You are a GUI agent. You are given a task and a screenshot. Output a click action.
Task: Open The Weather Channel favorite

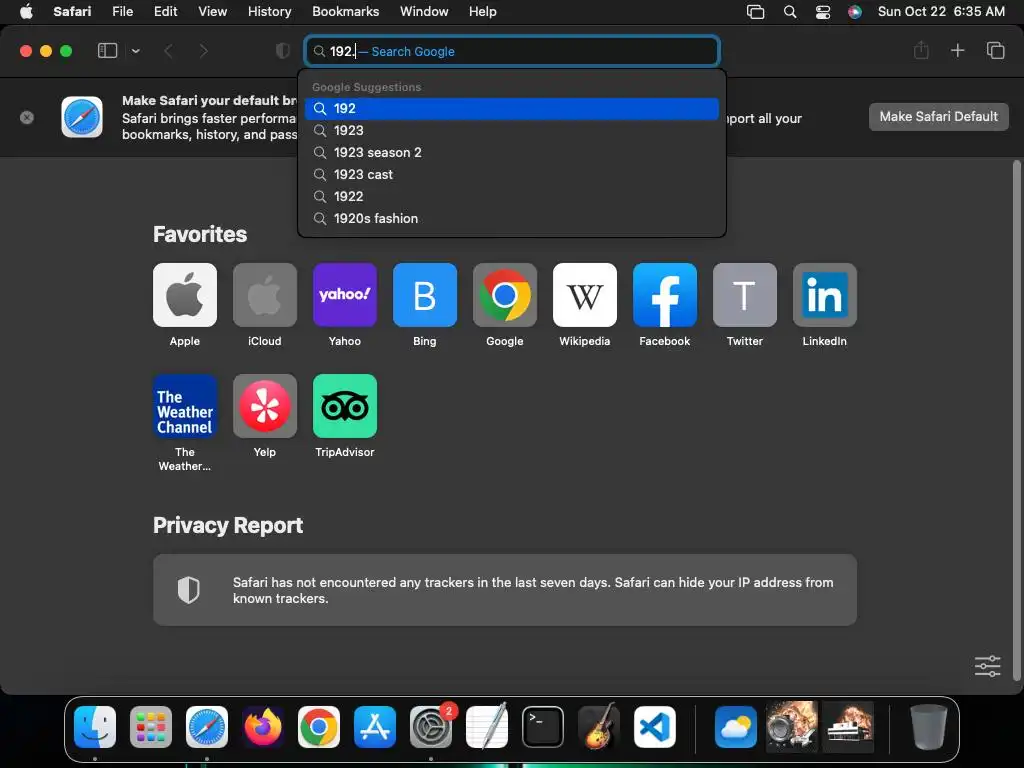[185, 406]
